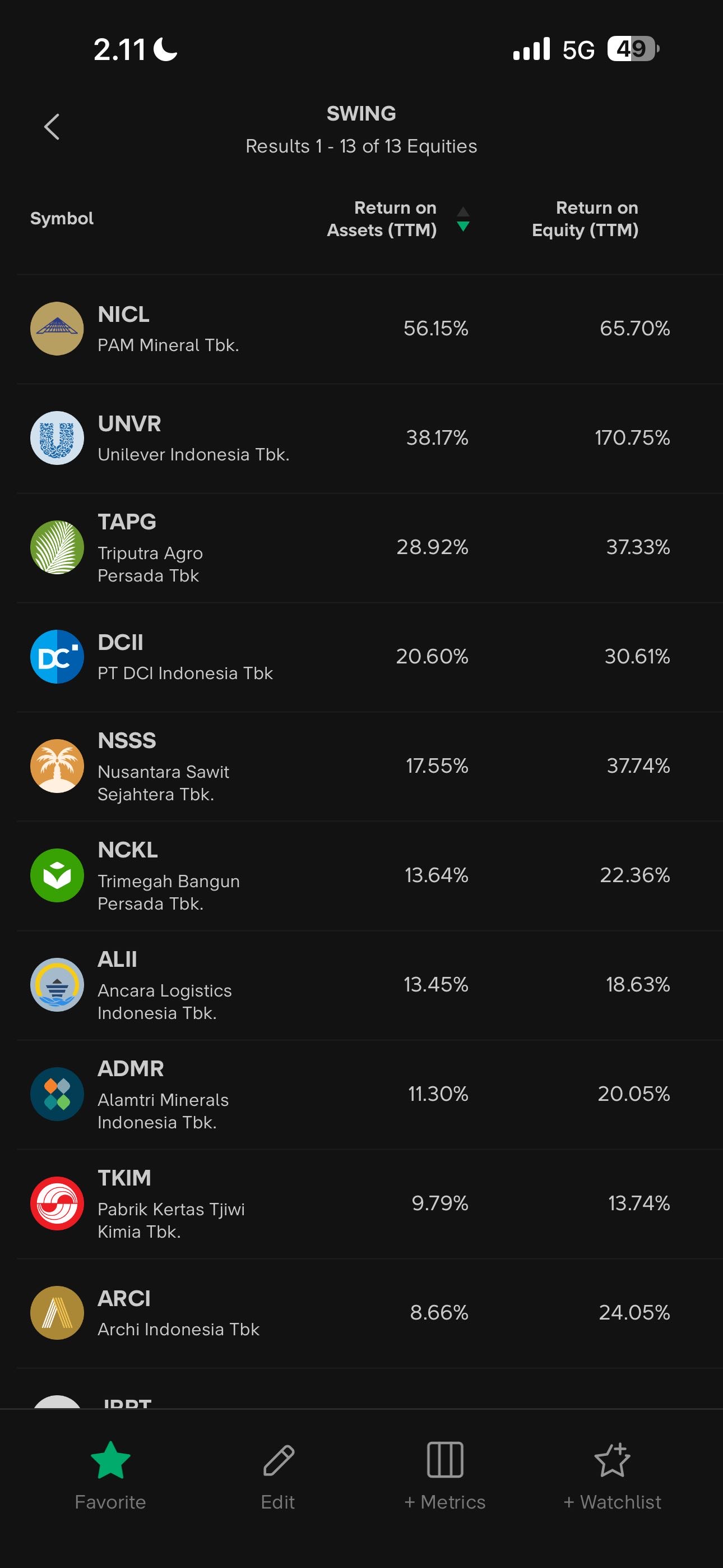723x1568 pixels.
Task: Sort by Return on Equity (TTM) column
Action: click(585, 219)
